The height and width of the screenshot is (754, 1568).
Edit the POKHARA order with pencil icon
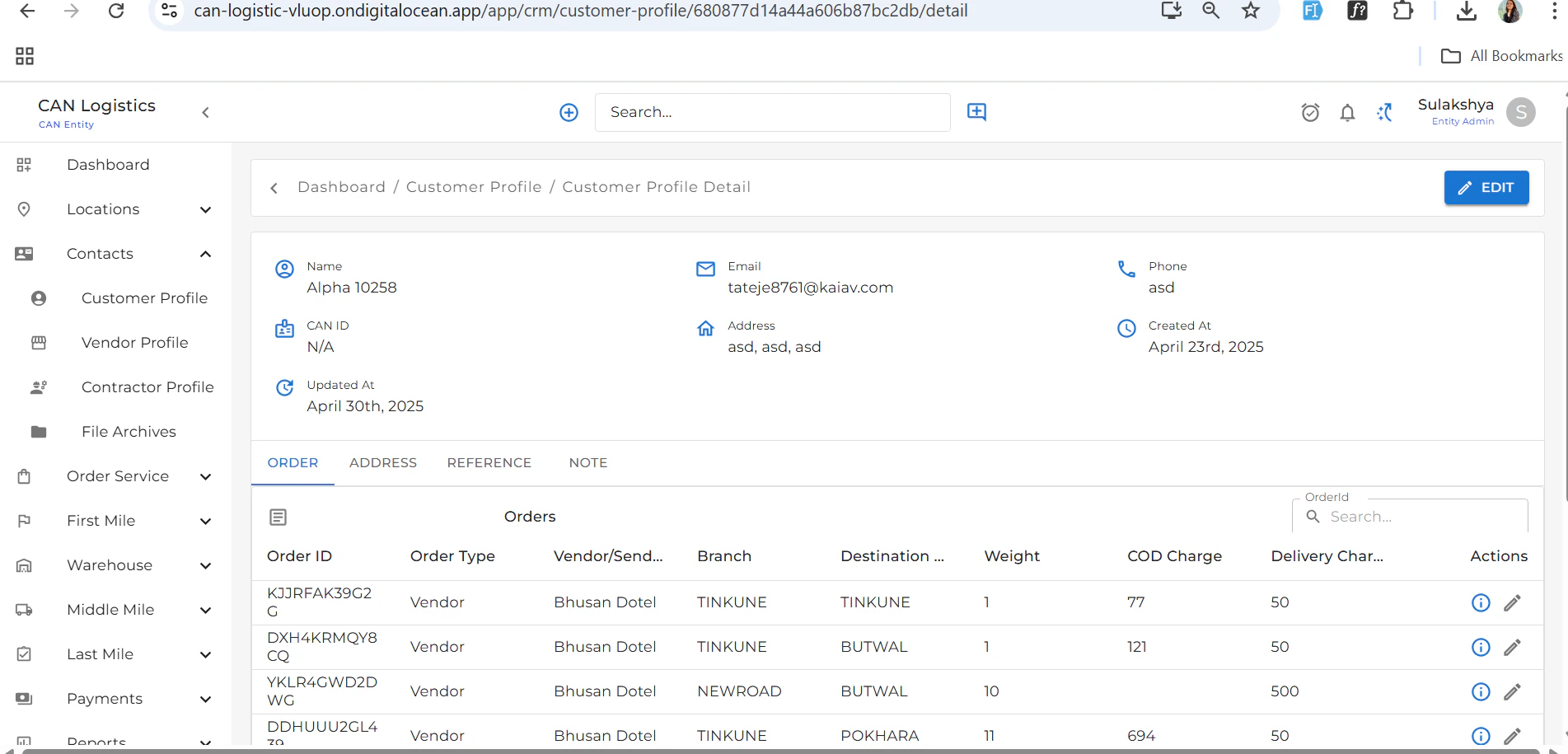pos(1512,736)
